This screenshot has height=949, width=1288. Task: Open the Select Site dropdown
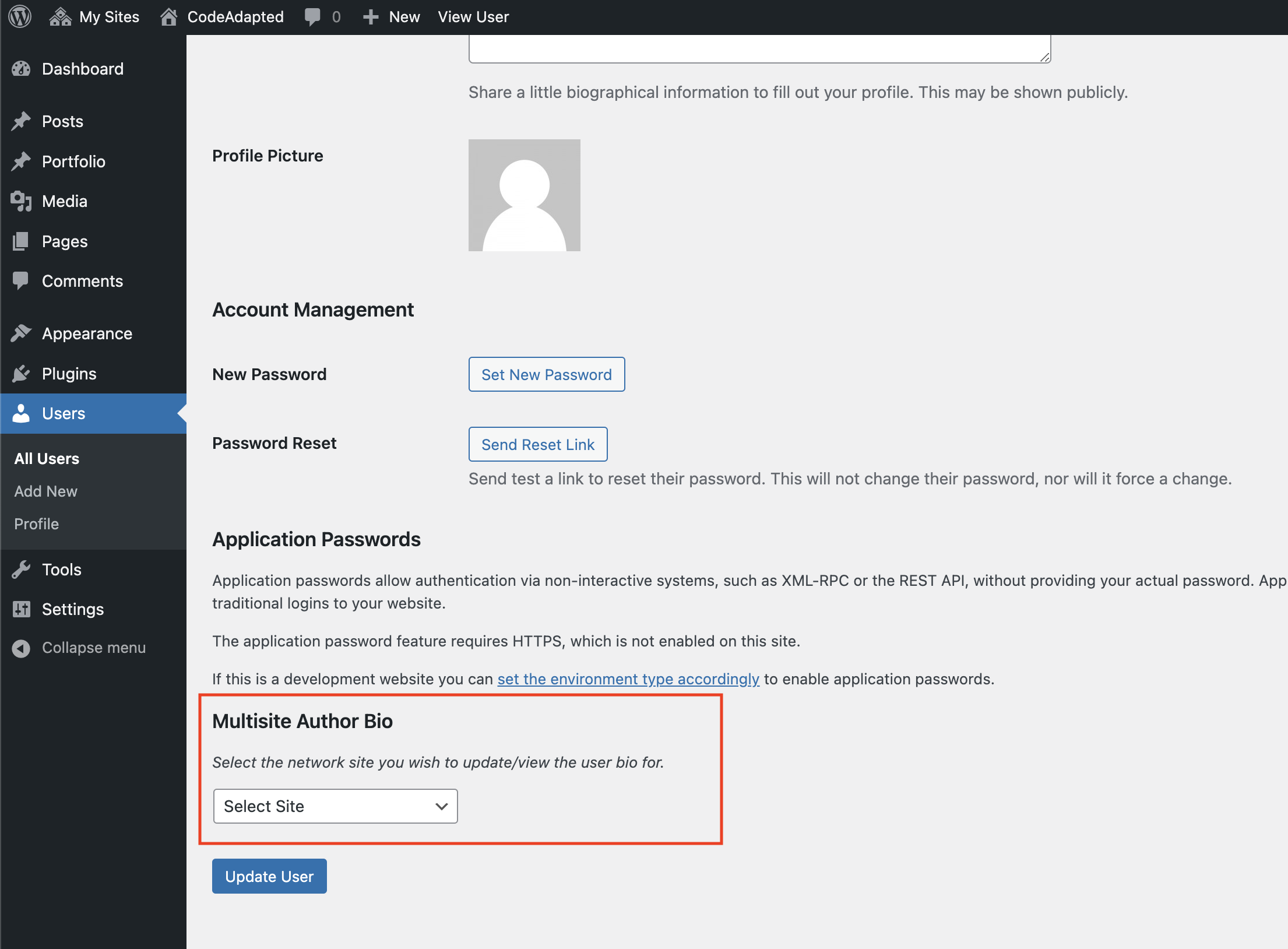336,806
